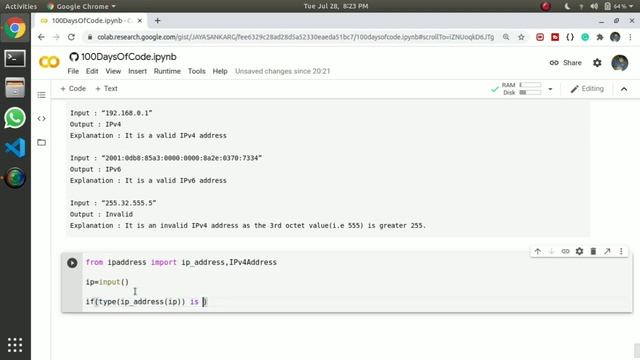This screenshot has width=640, height=360.
Task: Open the Editing mode dropdown
Action: (587, 89)
